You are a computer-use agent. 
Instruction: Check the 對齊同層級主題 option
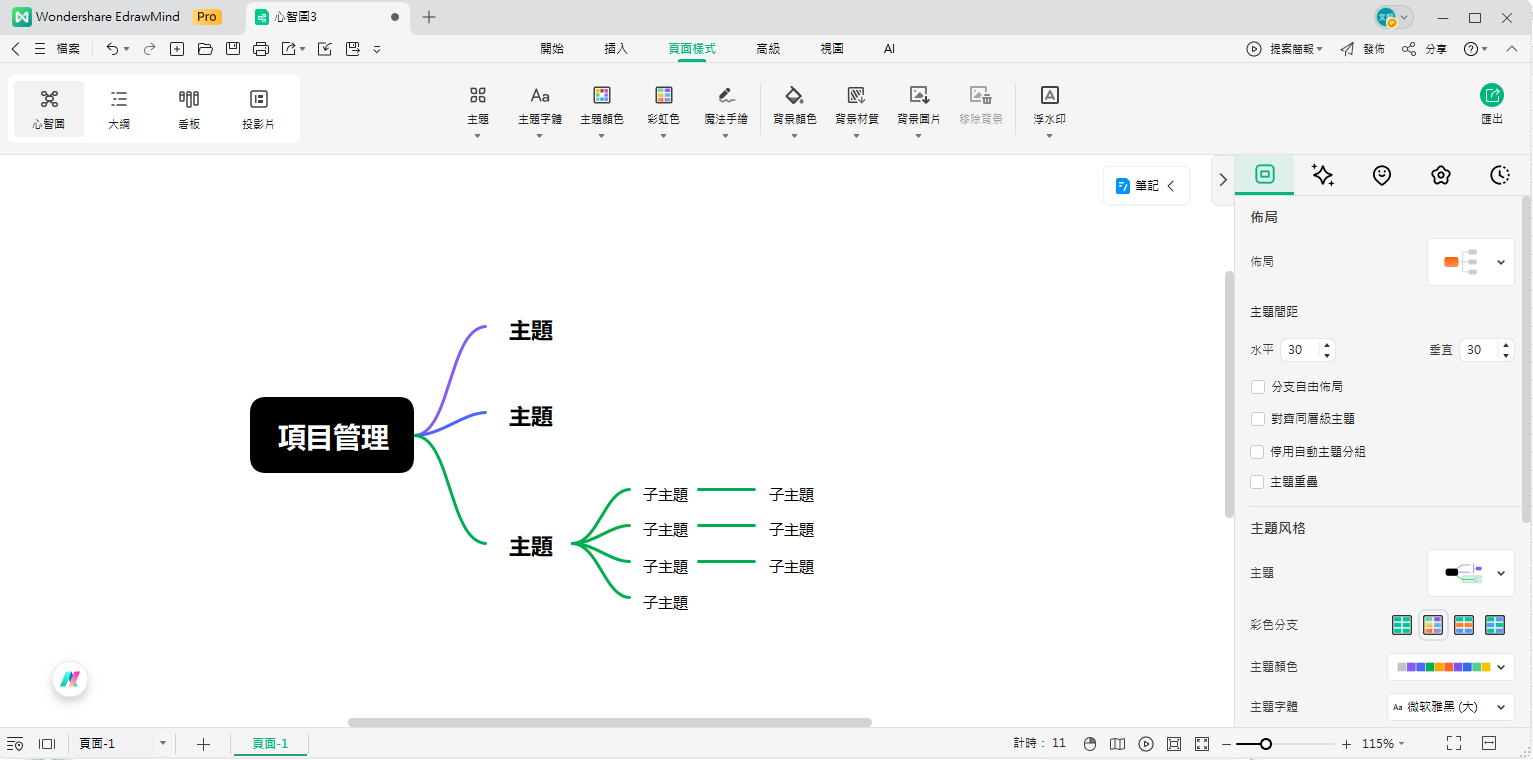[x=1257, y=419]
